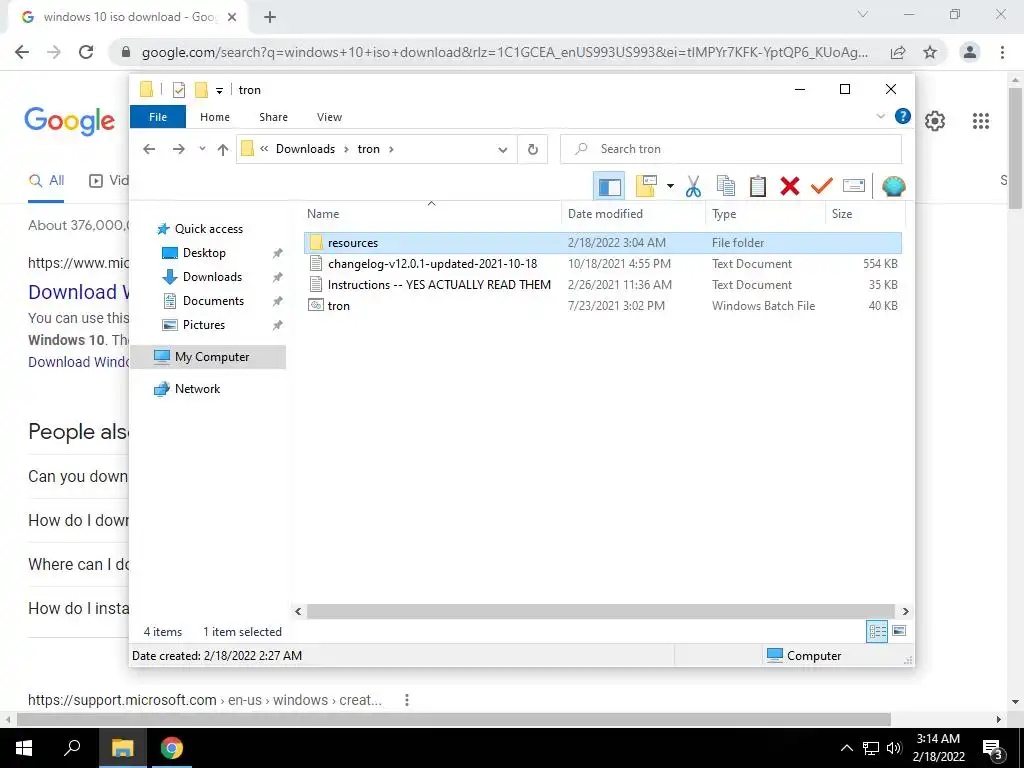Open the Chrome three-dot menu
This screenshot has height=768, width=1024.
[1002, 52]
